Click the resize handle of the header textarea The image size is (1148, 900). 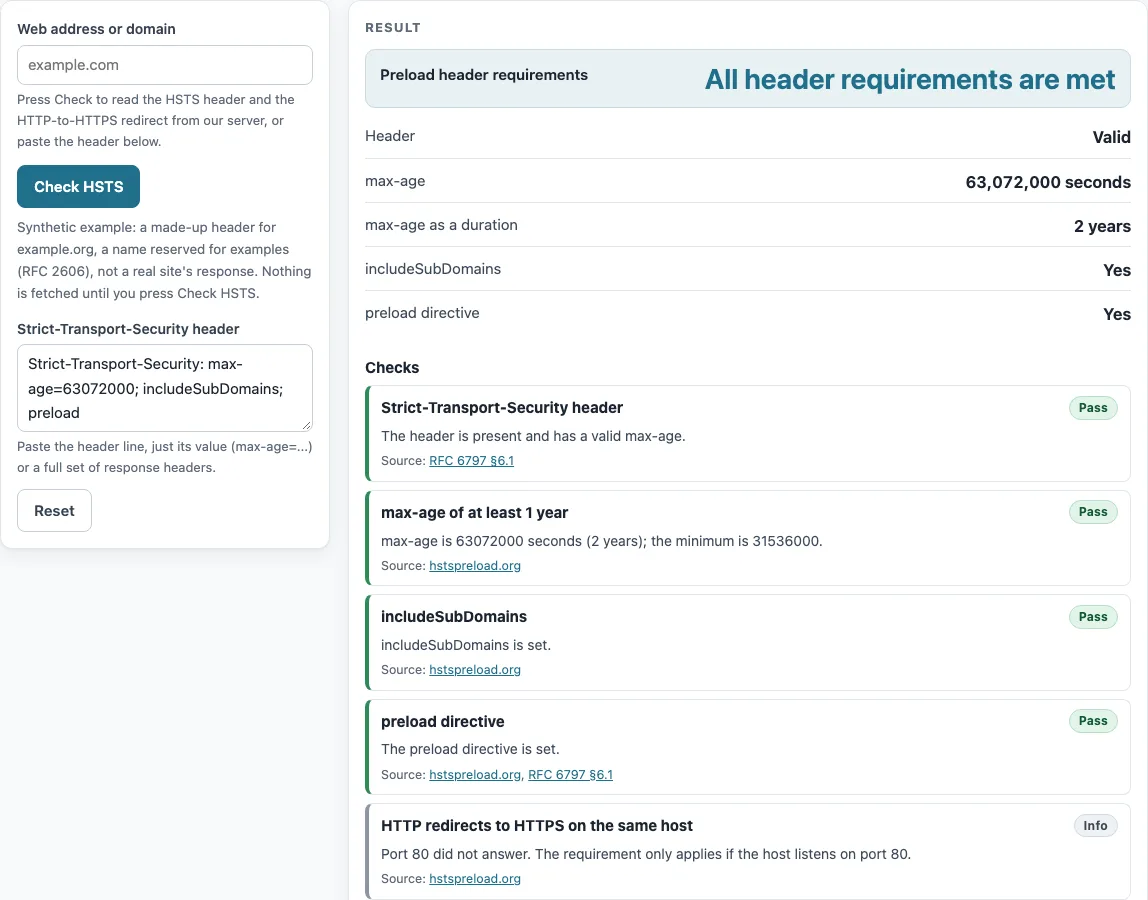tap(307, 425)
